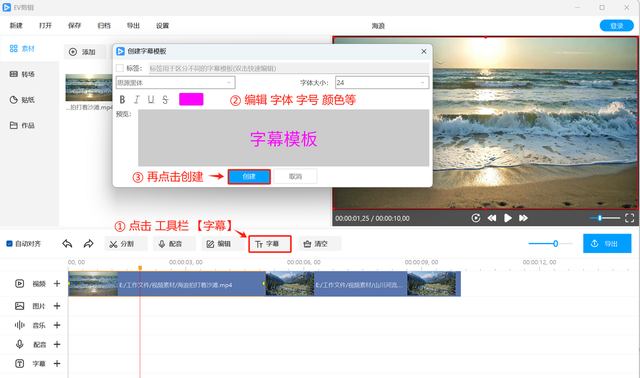Click the rewind button in the player
The image size is (640, 378).
pyautogui.click(x=492, y=218)
